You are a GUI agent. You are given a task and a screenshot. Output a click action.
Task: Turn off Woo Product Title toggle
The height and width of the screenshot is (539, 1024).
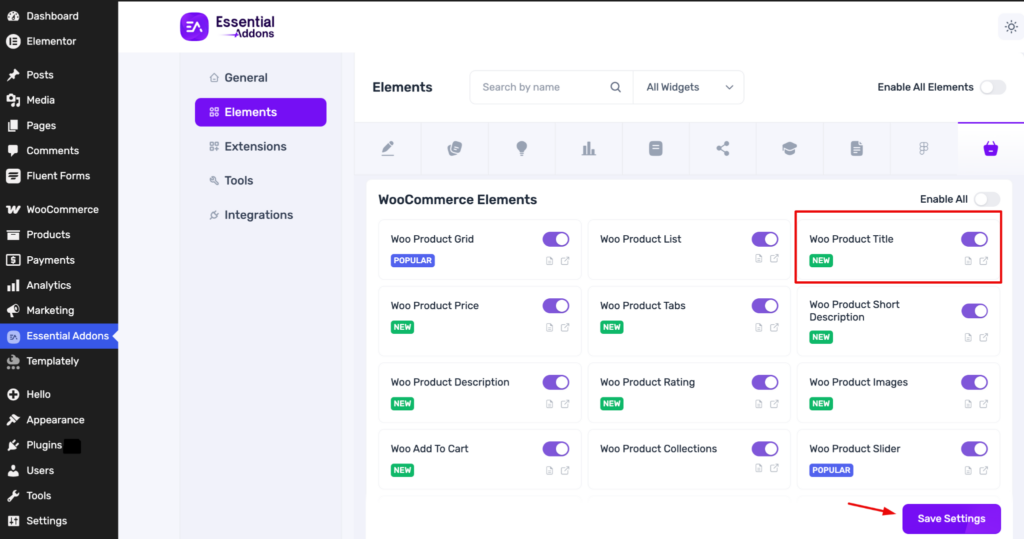(974, 239)
